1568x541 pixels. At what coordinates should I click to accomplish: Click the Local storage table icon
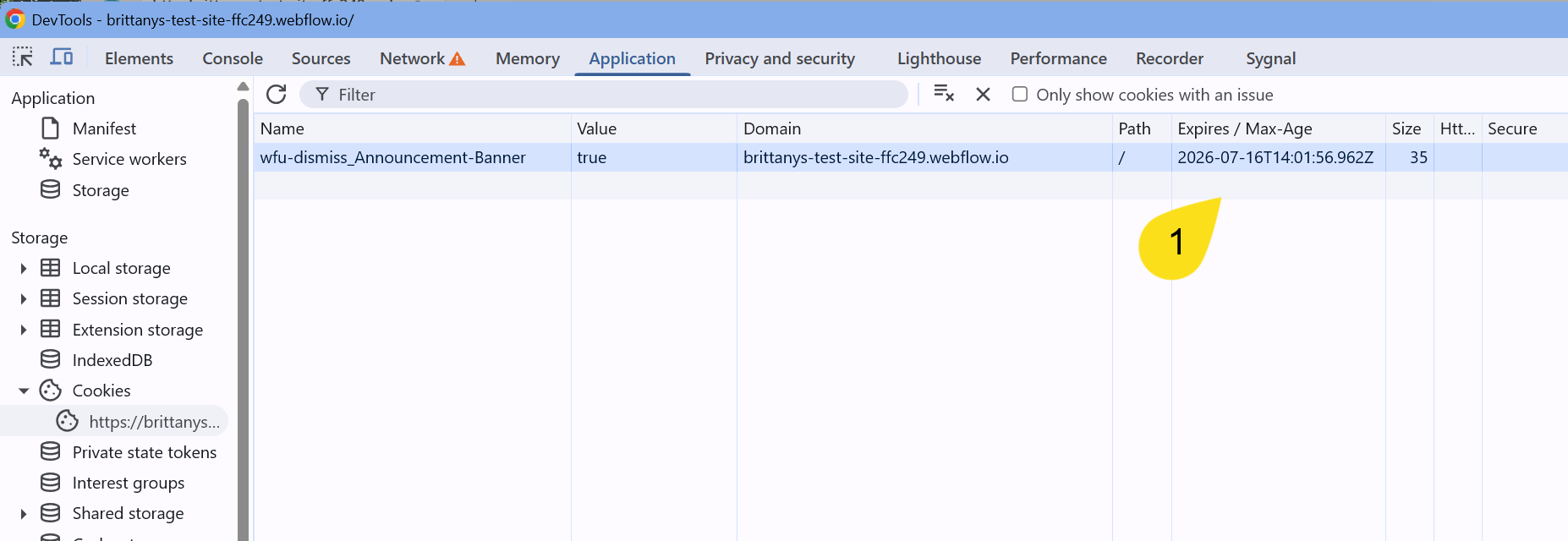pyautogui.click(x=51, y=268)
